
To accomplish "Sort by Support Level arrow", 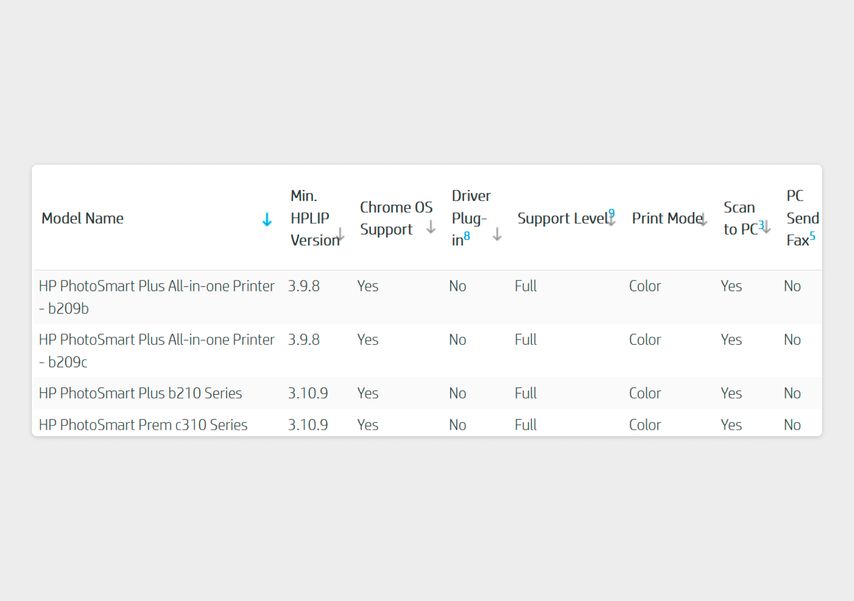I will [x=611, y=220].
